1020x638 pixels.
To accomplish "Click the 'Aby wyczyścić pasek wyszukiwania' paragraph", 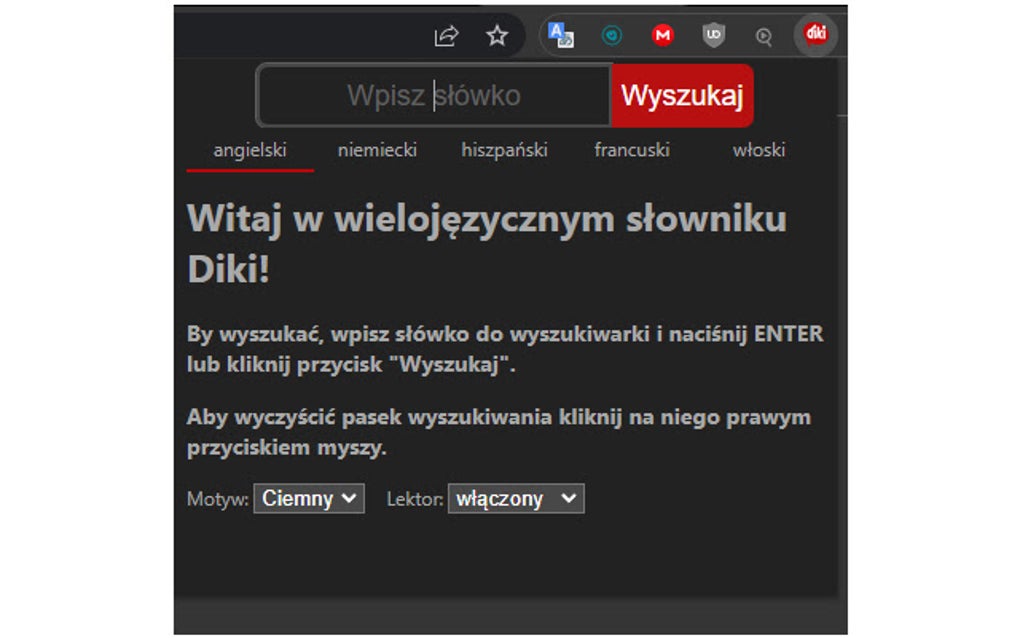I will coord(498,432).
